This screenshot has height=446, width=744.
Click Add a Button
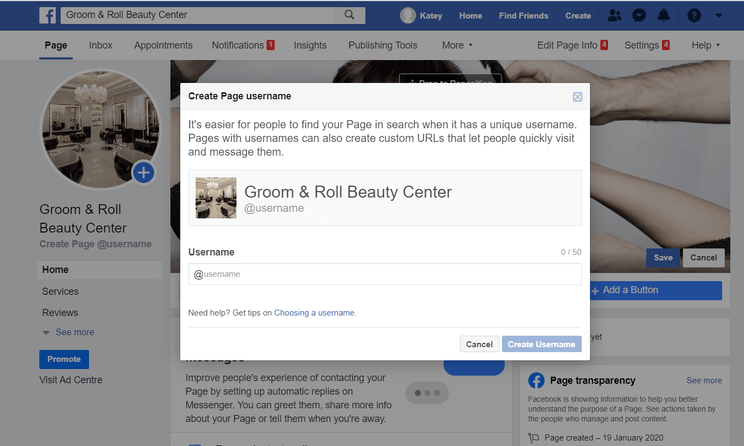point(656,290)
